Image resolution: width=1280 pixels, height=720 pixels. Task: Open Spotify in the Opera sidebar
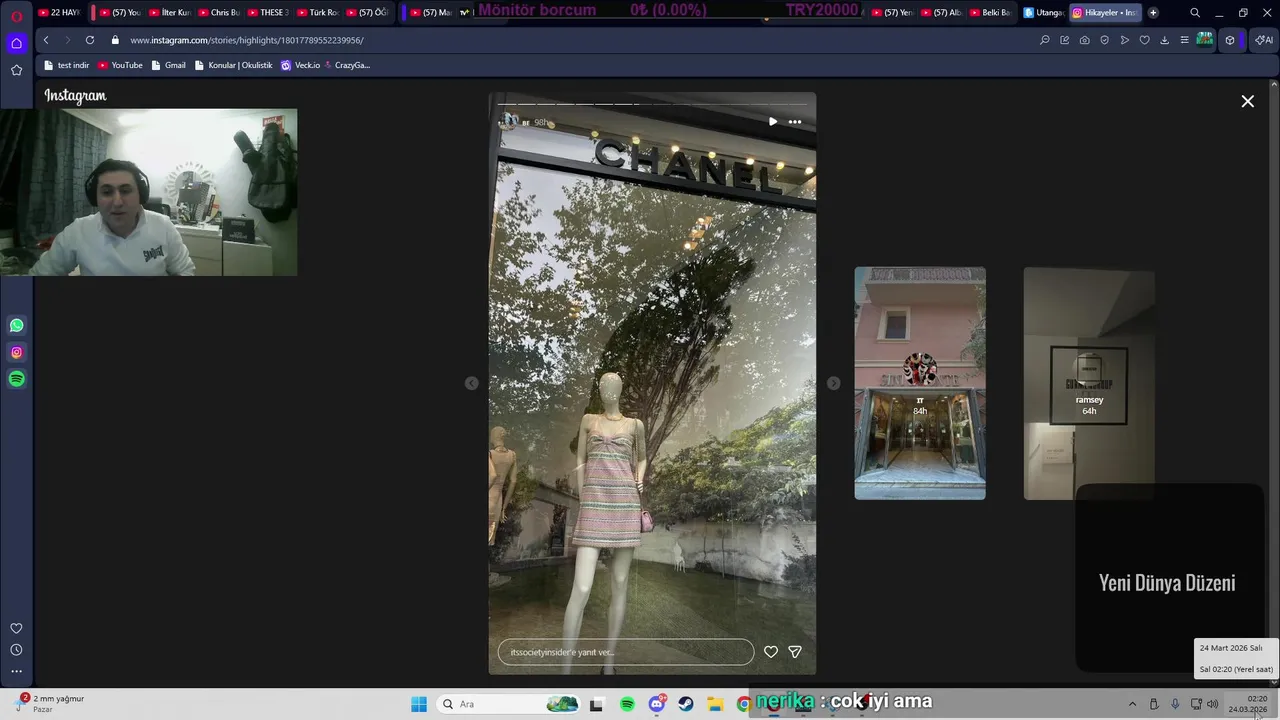[x=17, y=379]
